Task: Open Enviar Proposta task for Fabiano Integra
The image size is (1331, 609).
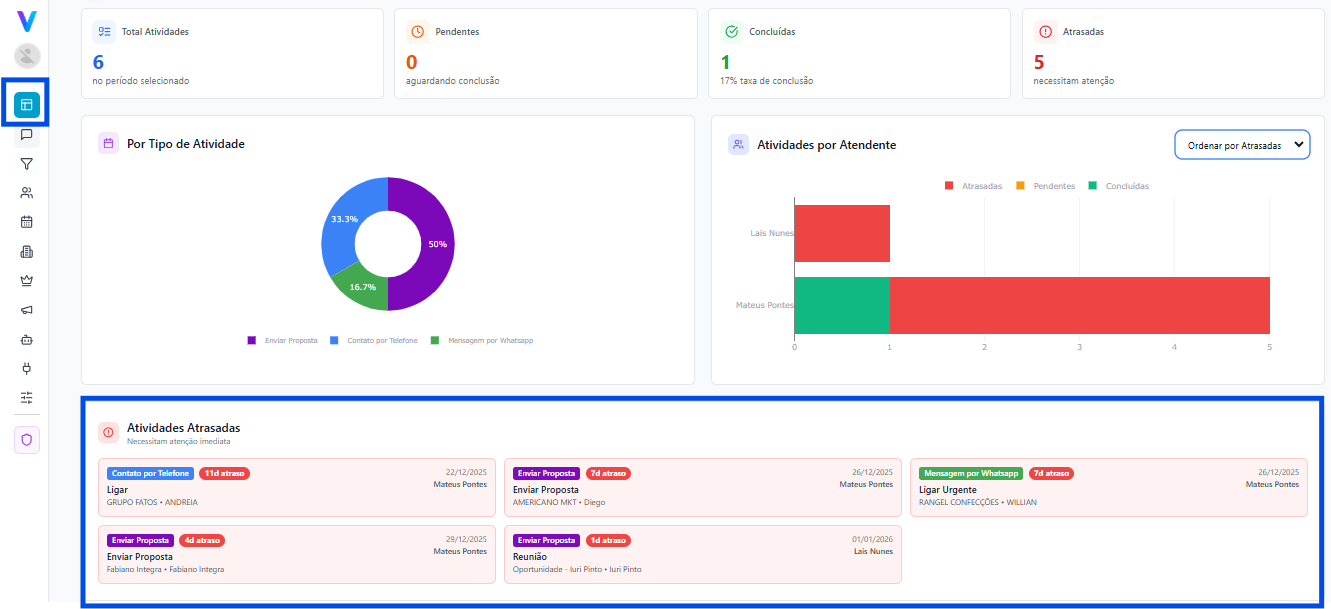Action: click(297, 554)
